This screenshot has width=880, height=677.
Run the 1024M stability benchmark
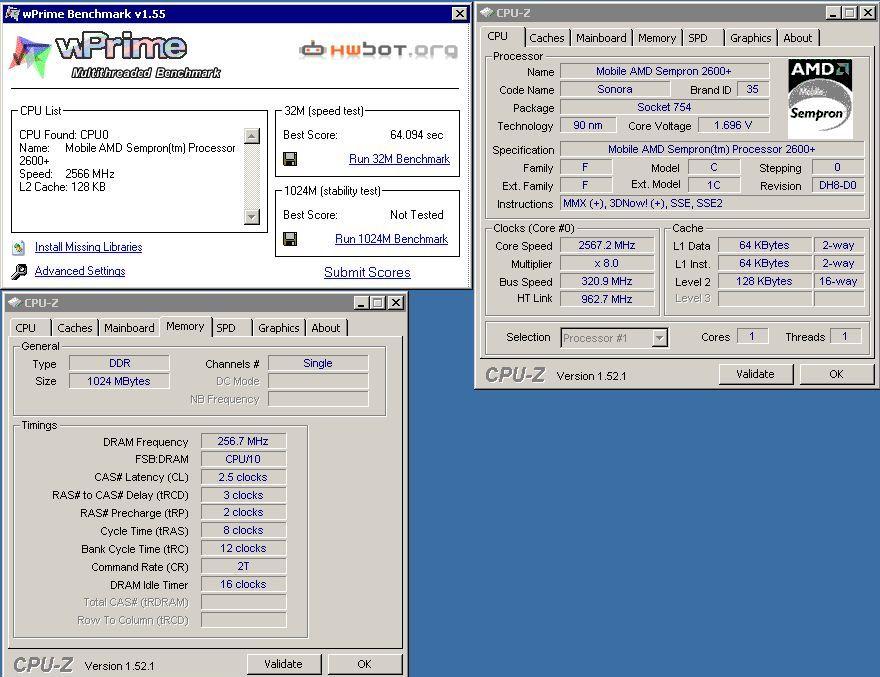(391, 239)
